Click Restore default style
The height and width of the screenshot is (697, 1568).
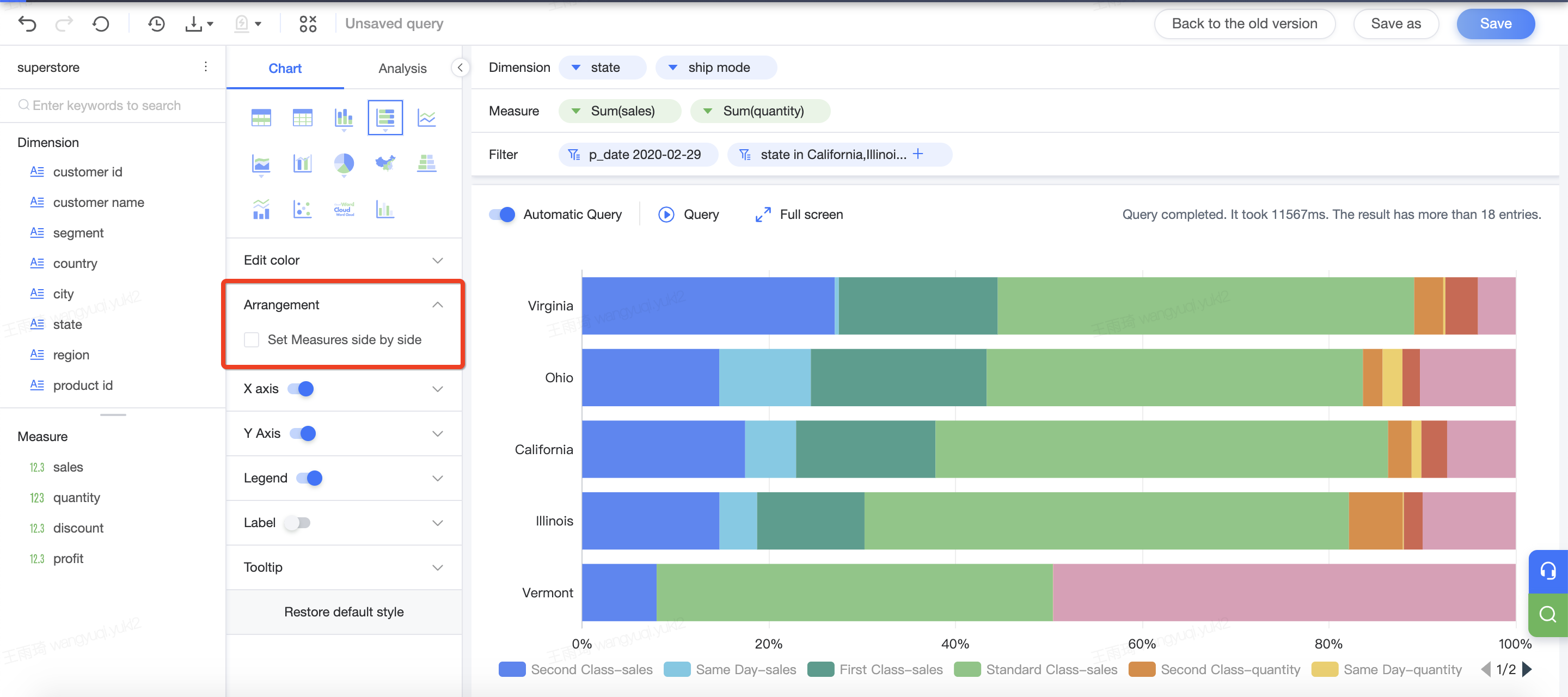(x=344, y=612)
